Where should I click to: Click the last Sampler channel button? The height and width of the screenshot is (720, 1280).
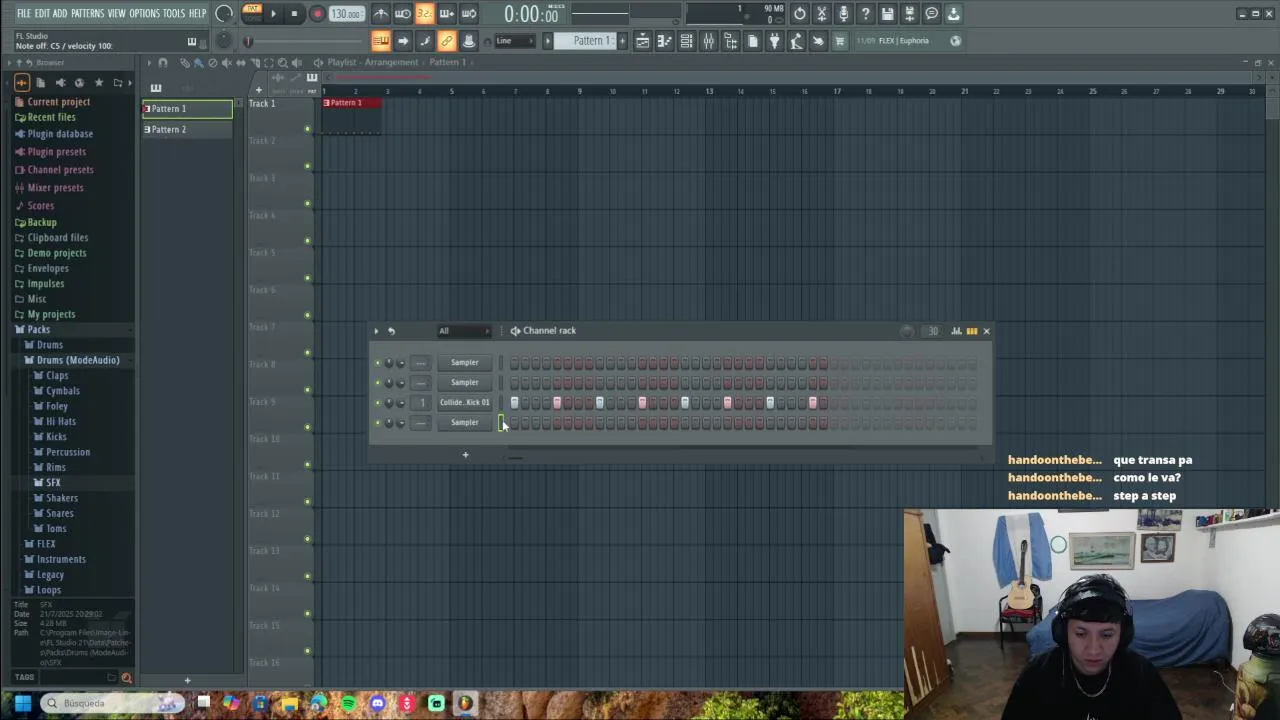464,423
